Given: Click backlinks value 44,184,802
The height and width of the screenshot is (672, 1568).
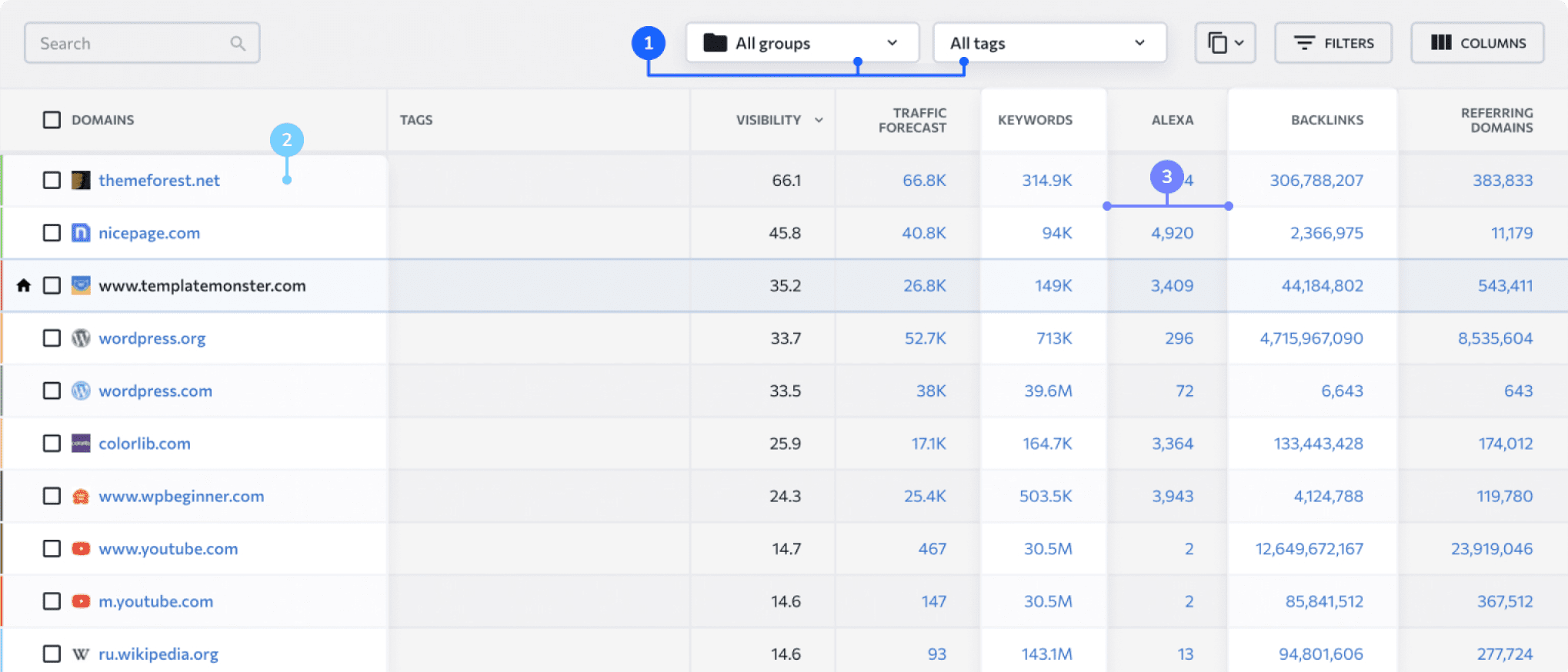Looking at the screenshot, I should pyautogui.click(x=1323, y=285).
